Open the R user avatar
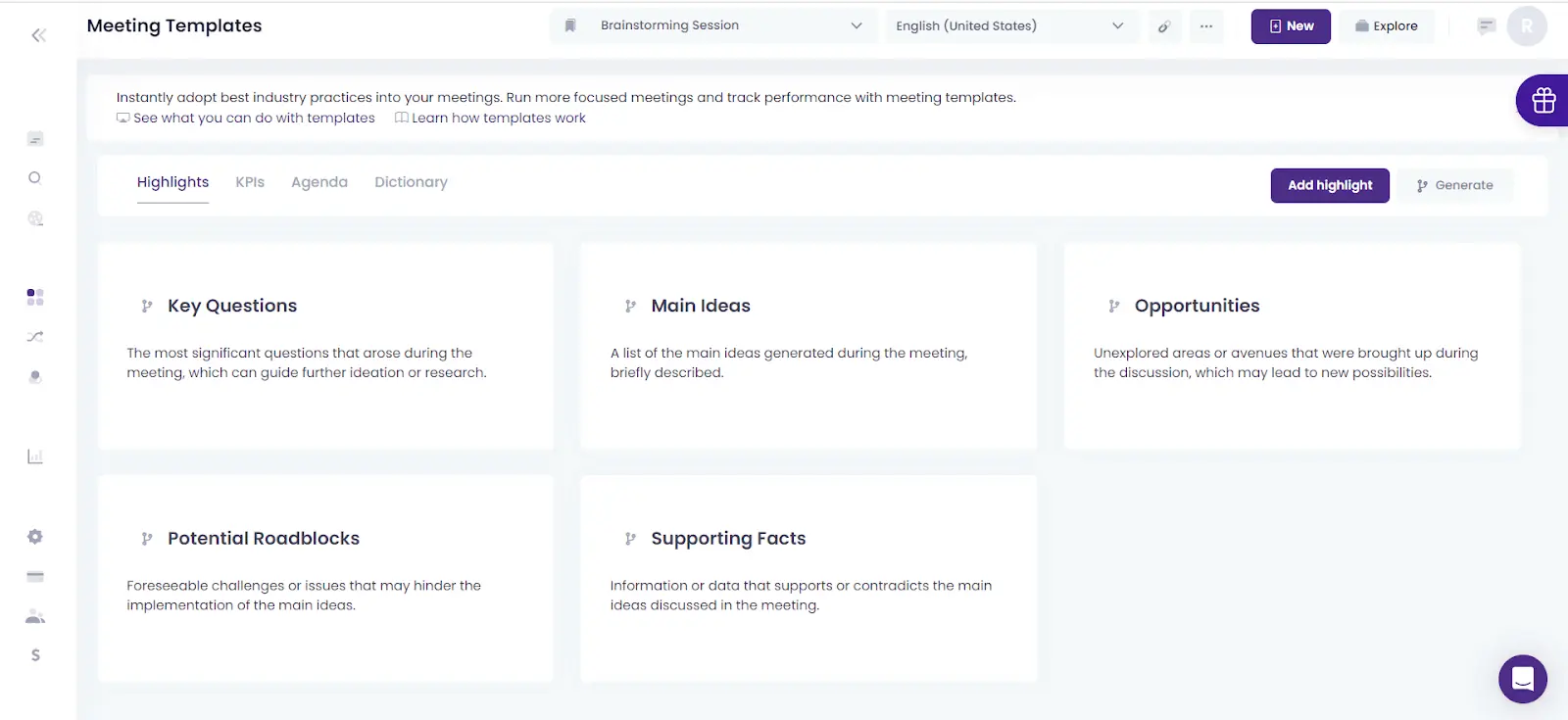This screenshot has width=1568, height=720. (x=1527, y=26)
